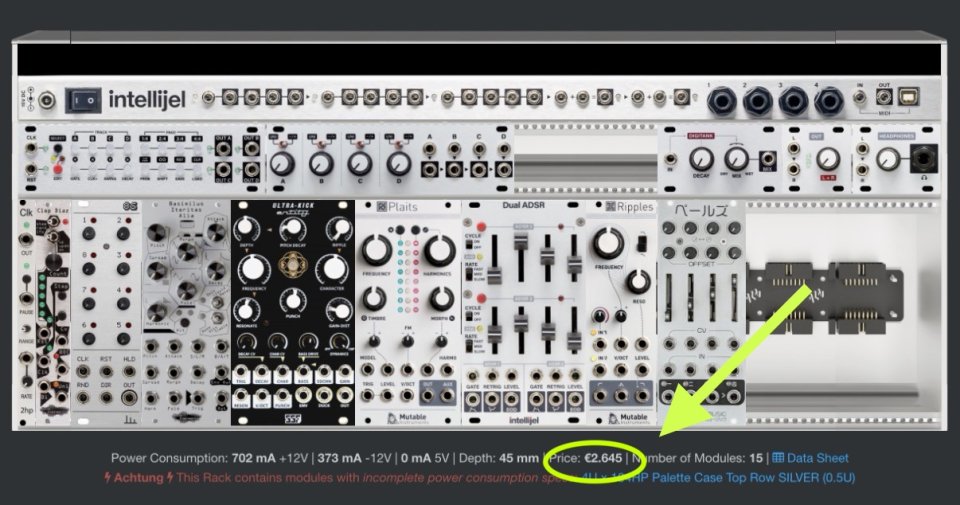Select the Ultra-Kick module title
The height and width of the screenshot is (505, 960).
pos(292,209)
